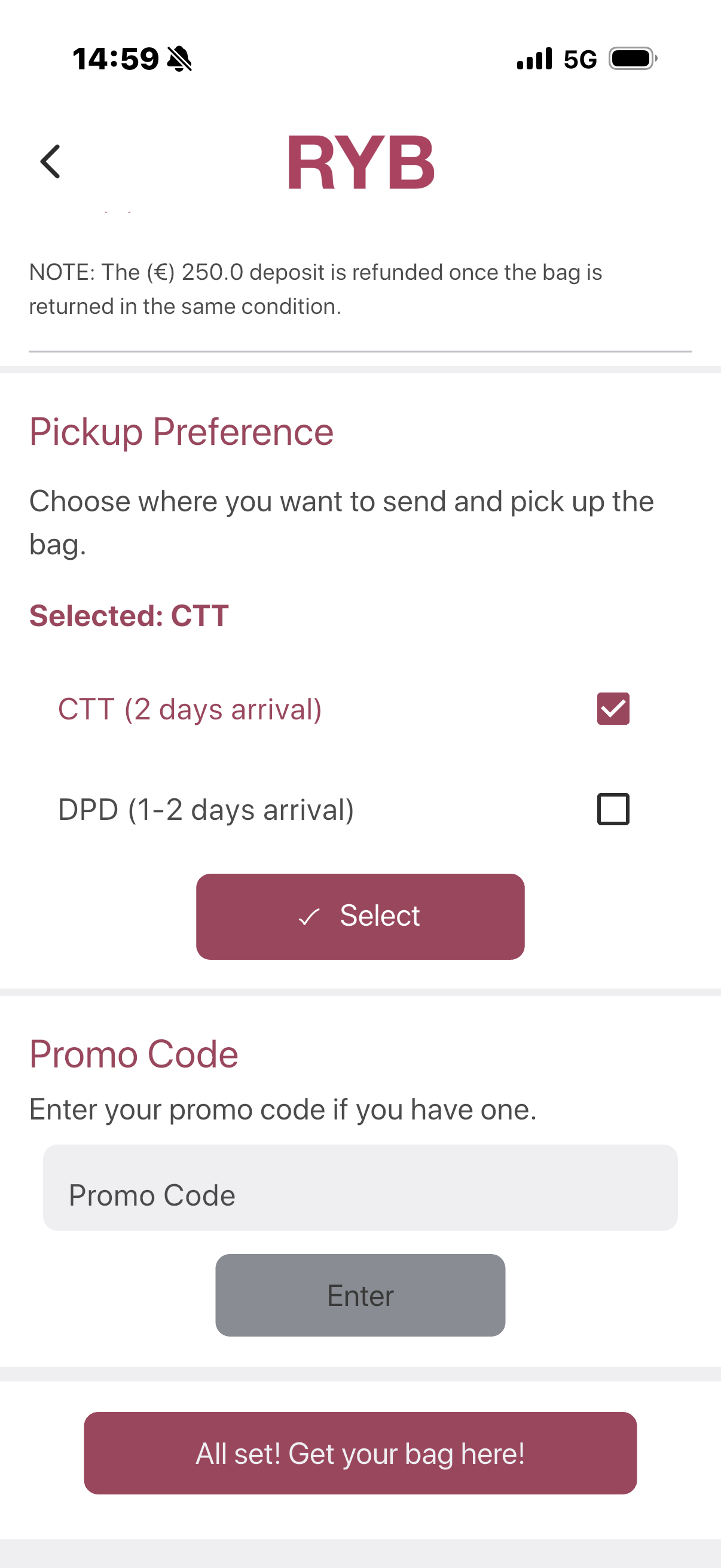721x1568 pixels.
Task: Tap the deposit refund note text
Action: [x=316, y=289]
